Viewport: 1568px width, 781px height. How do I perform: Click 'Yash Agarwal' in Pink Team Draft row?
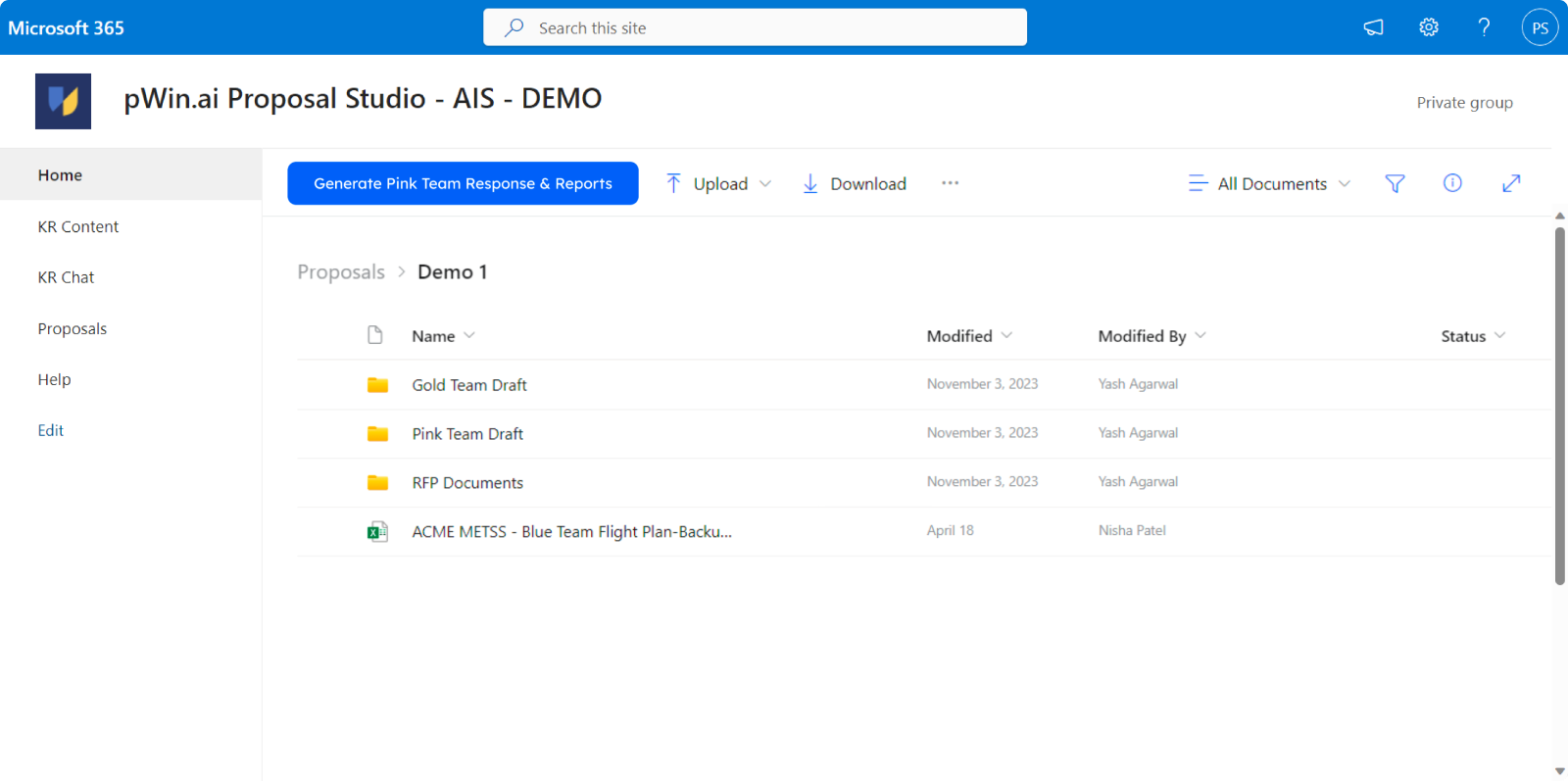pyautogui.click(x=1138, y=432)
